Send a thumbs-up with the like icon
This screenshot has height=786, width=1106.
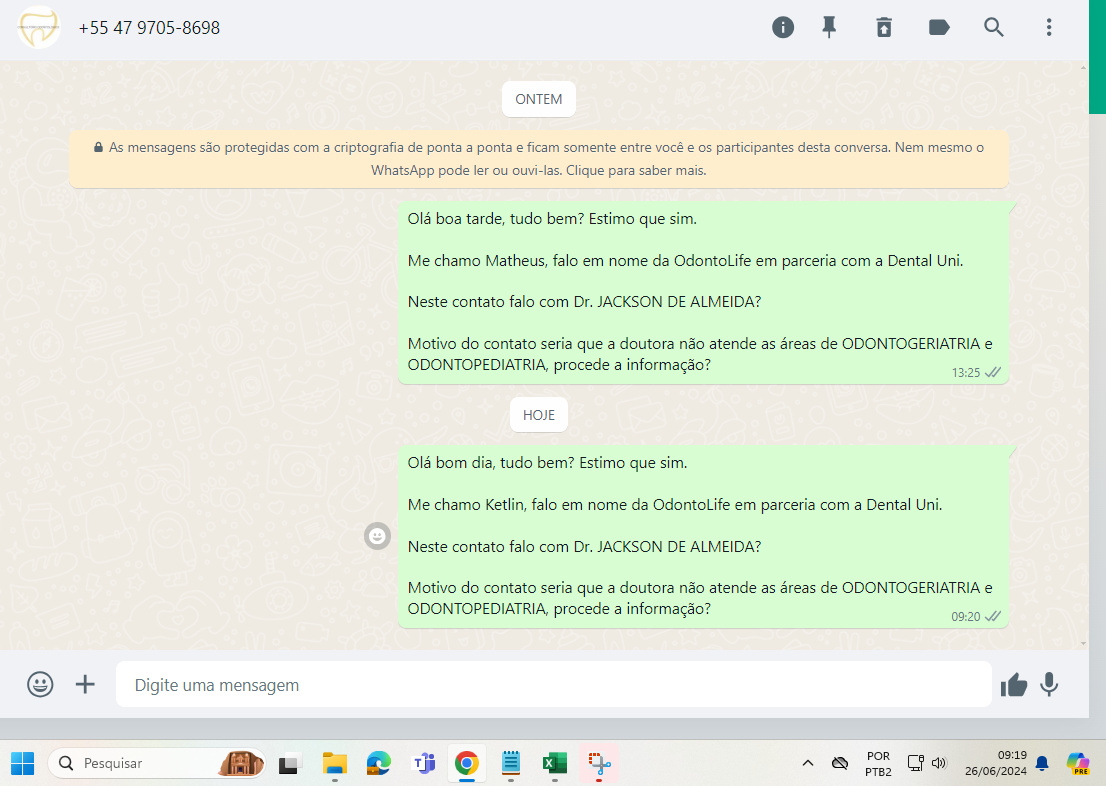1014,684
